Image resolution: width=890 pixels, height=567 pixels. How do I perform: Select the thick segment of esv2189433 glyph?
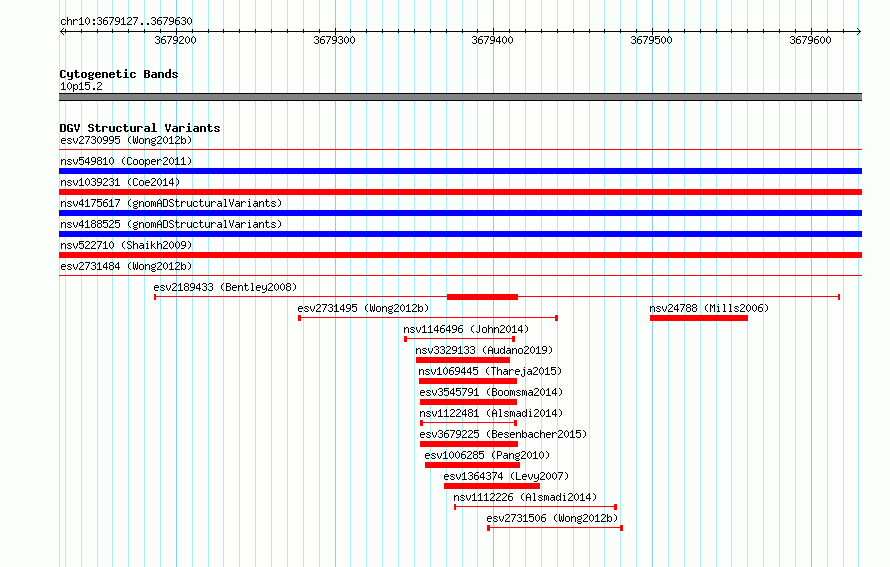click(482, 297)
